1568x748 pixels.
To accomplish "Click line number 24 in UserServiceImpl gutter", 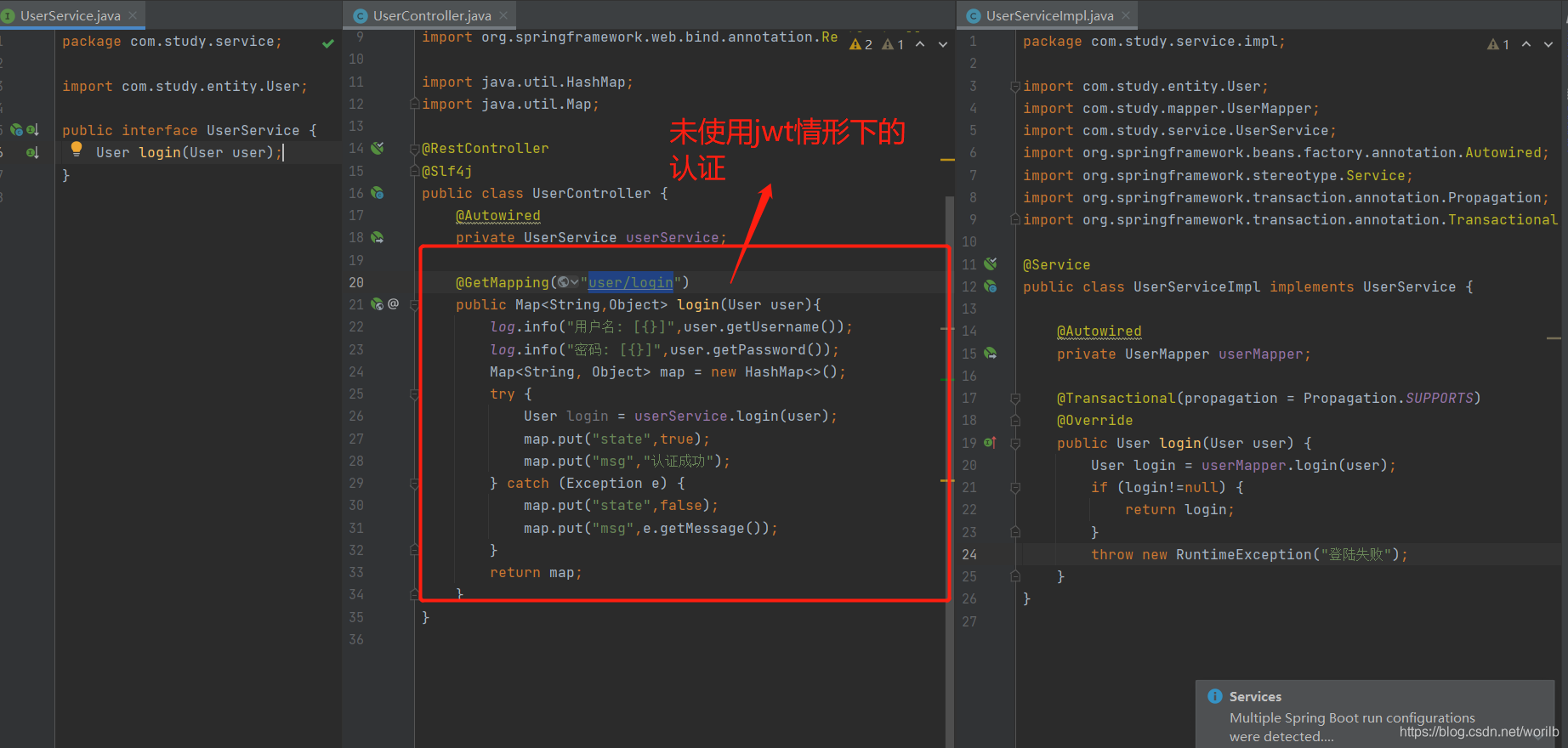I will click(x=969, y=554).
